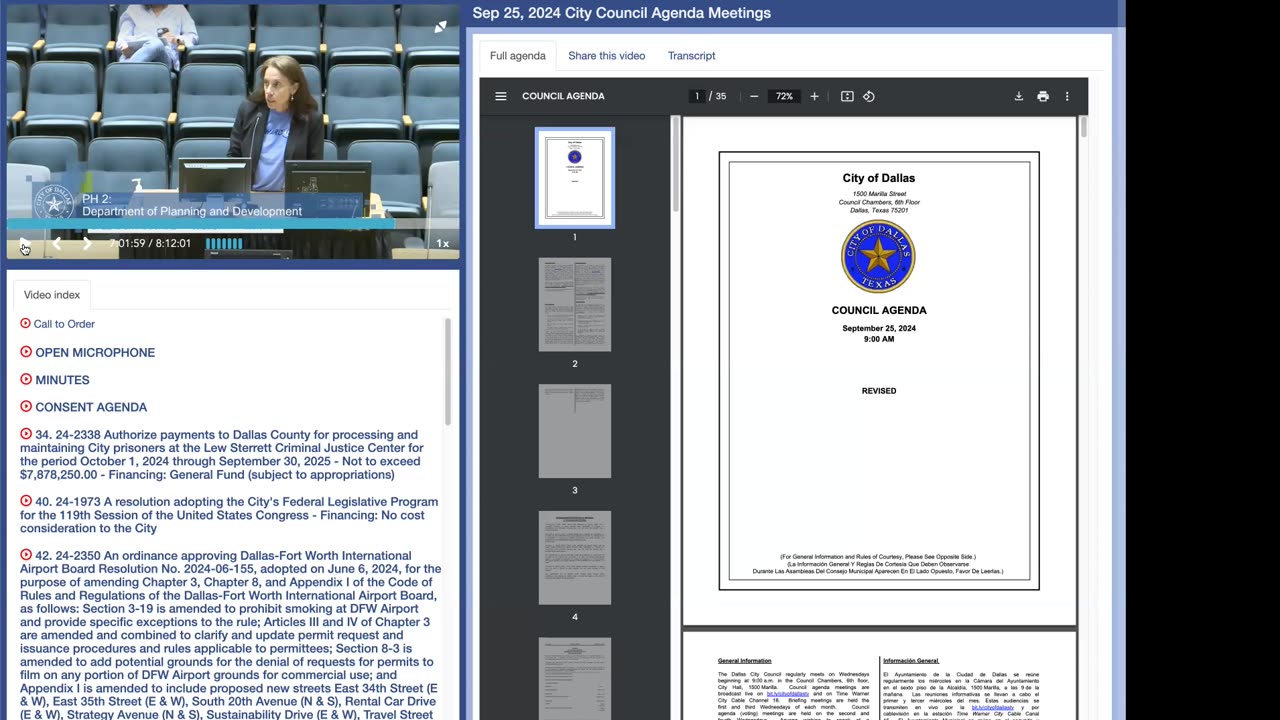Skip to next video index item

(x=87, y=243)
